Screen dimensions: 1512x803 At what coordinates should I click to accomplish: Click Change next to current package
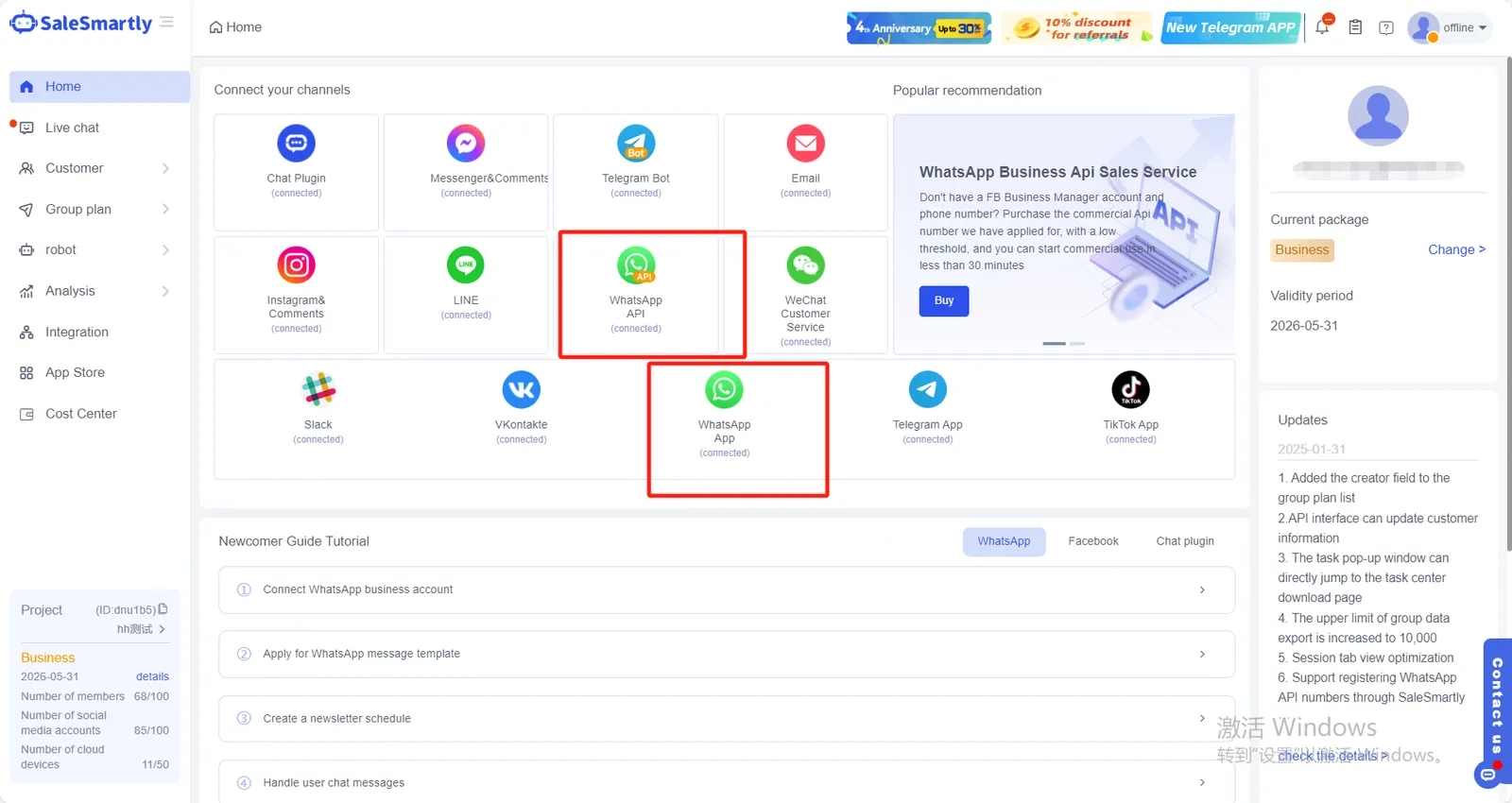[x=1456, y=249]
